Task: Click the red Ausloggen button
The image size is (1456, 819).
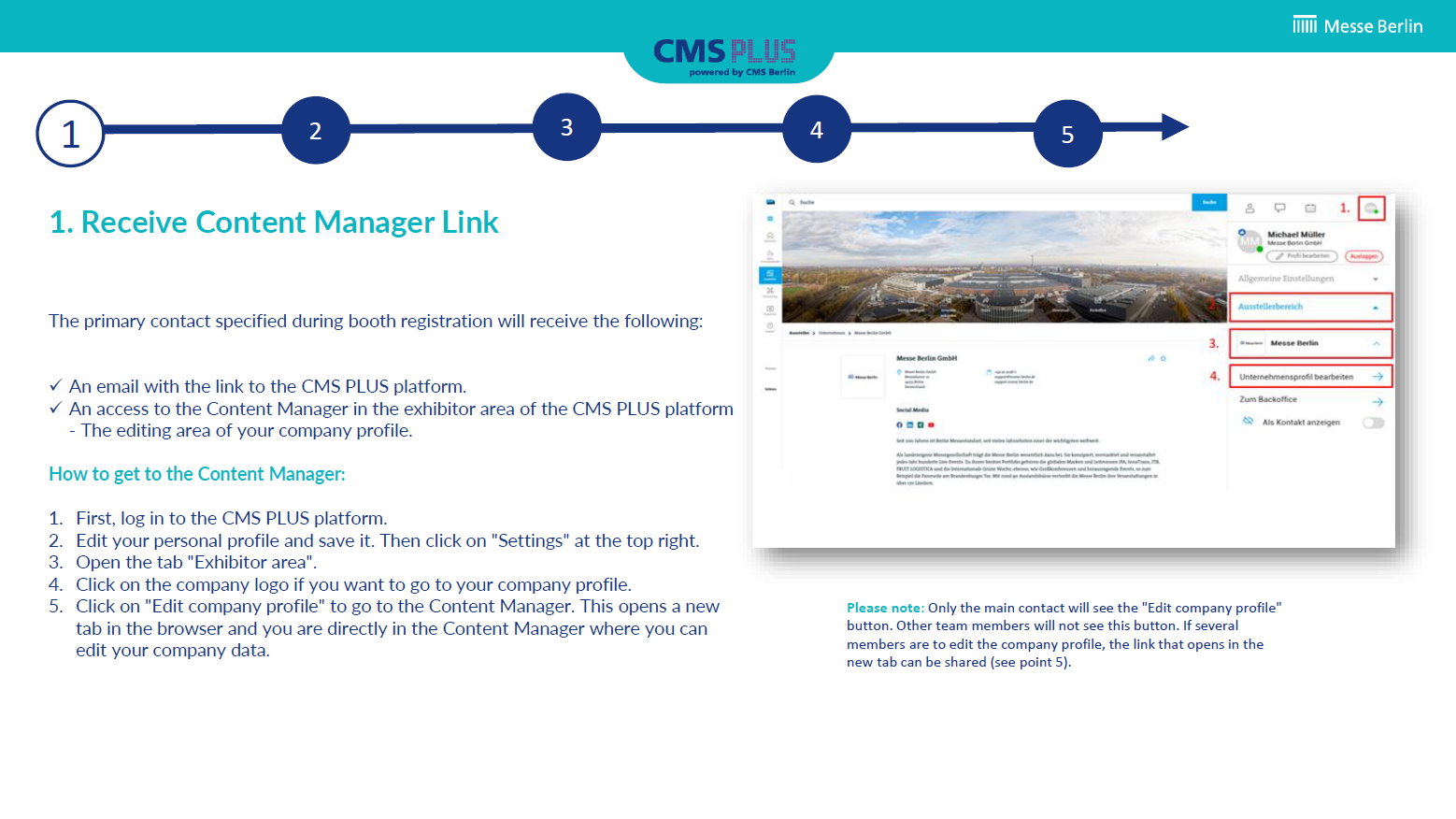Action: [x=1364, y=256]
